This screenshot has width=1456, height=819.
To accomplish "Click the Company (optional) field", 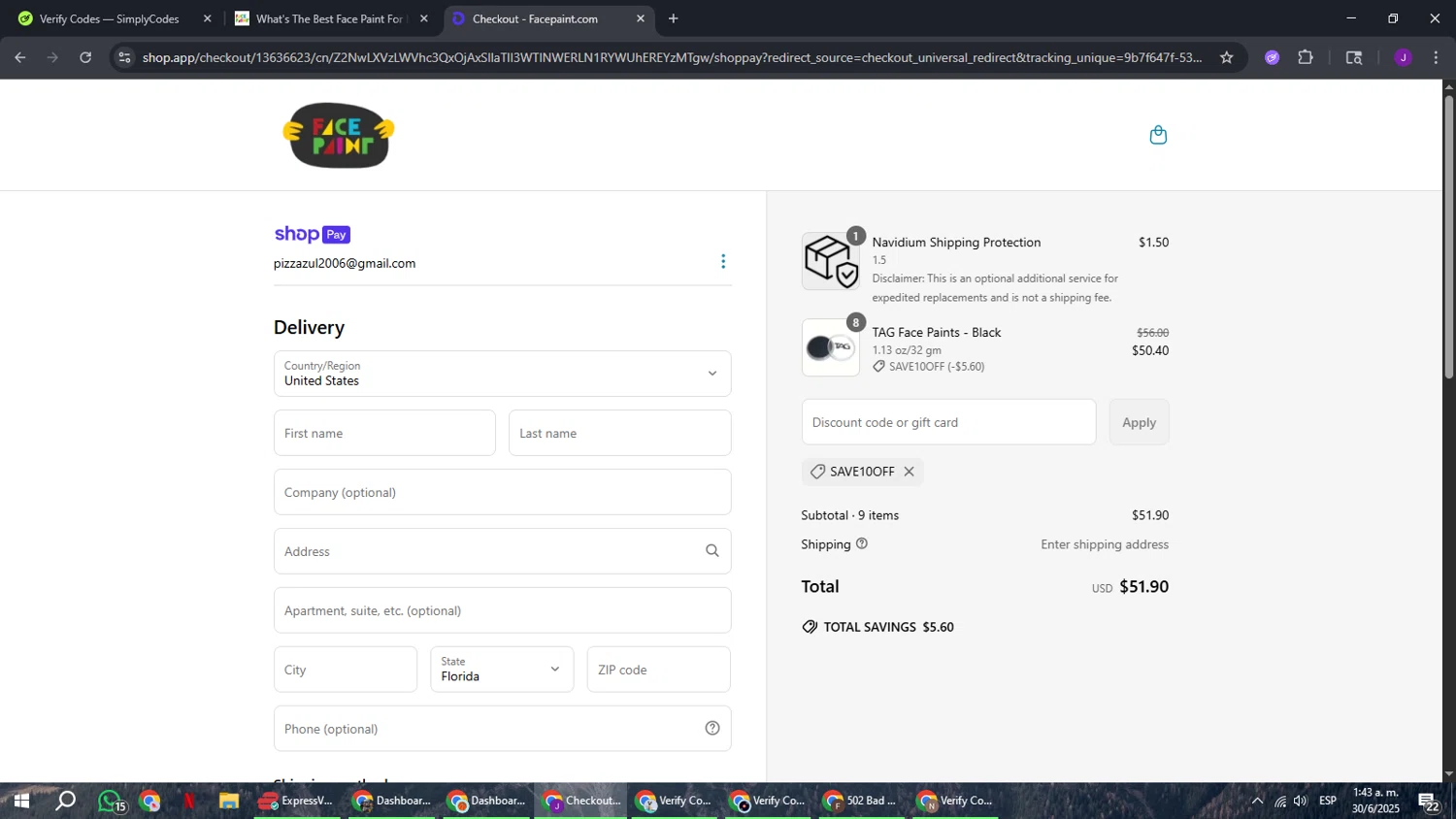I will pos(503,492).
